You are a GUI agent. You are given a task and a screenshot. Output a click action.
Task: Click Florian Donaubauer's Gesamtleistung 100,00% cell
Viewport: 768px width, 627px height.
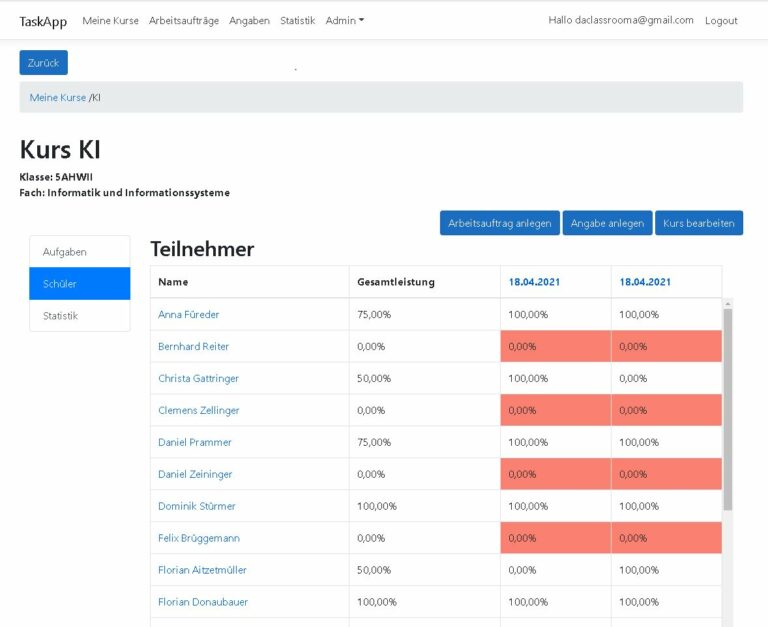click(425, 602)
